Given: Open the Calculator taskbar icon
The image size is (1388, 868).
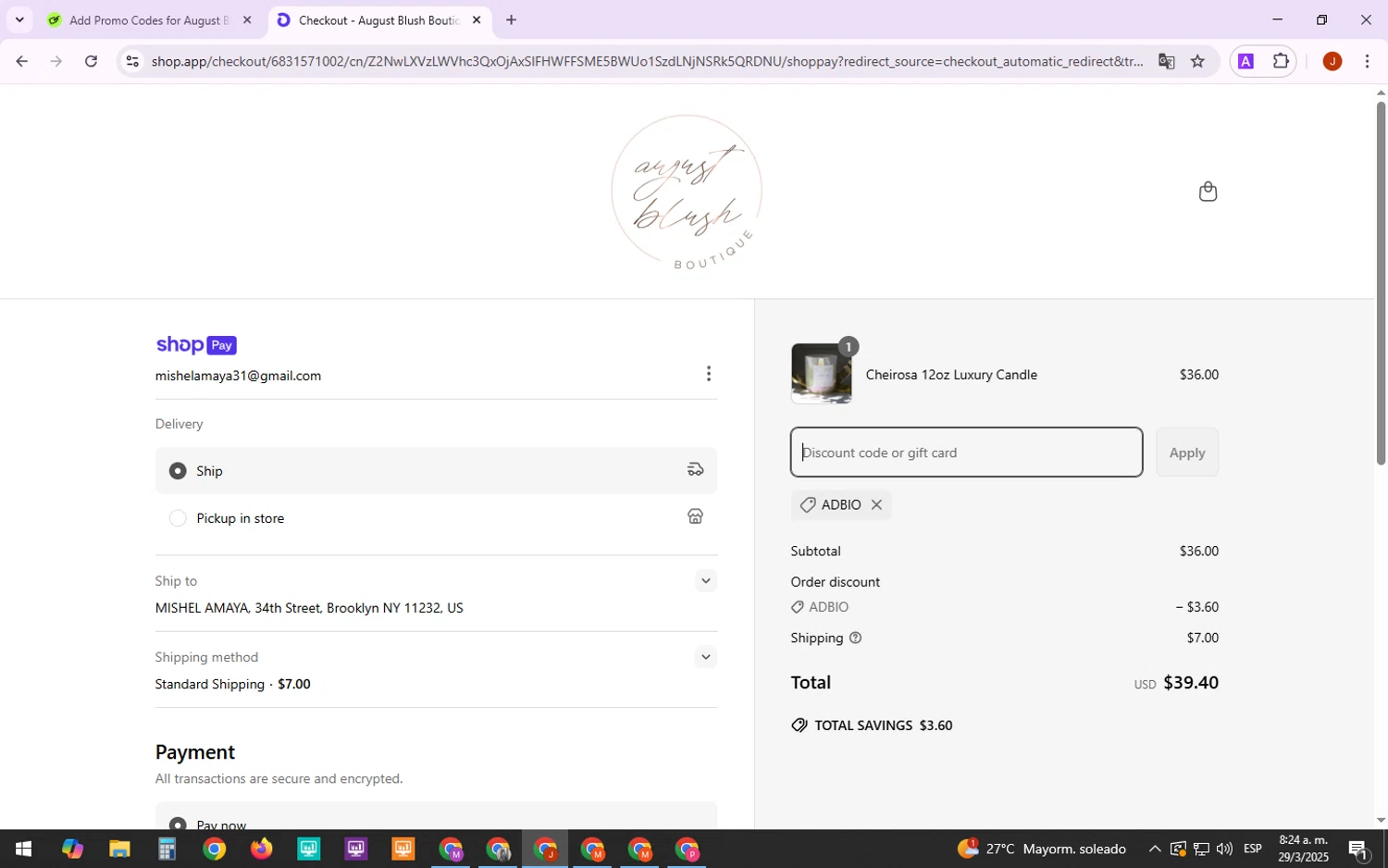Looking at the screenshot, I should pos(167,849).
